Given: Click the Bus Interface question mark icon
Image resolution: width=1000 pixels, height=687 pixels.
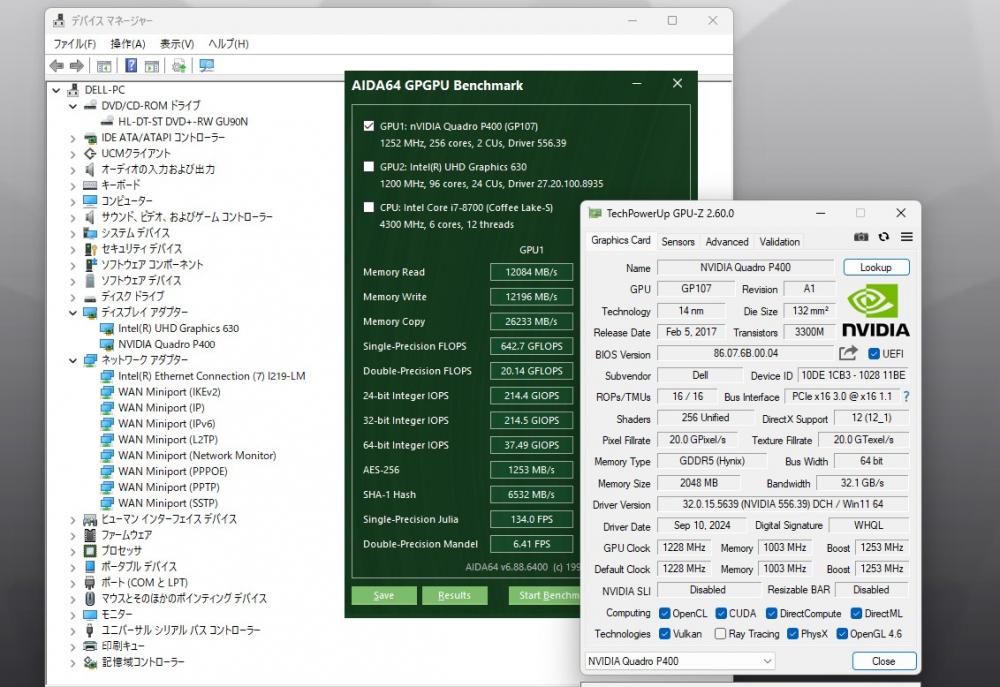Looking at the screenshot, I should 906,396.
